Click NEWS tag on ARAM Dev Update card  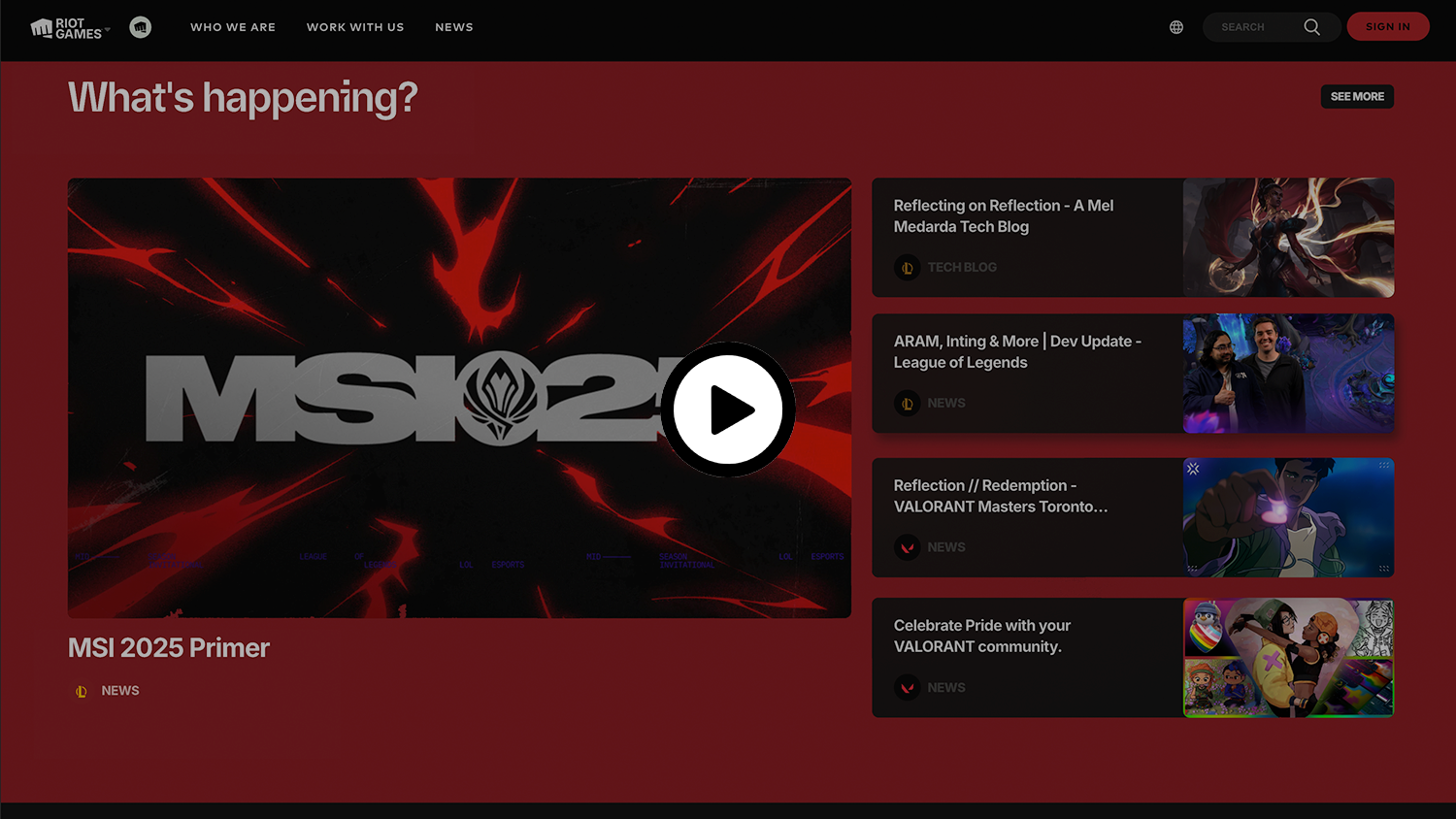(946, 403)
